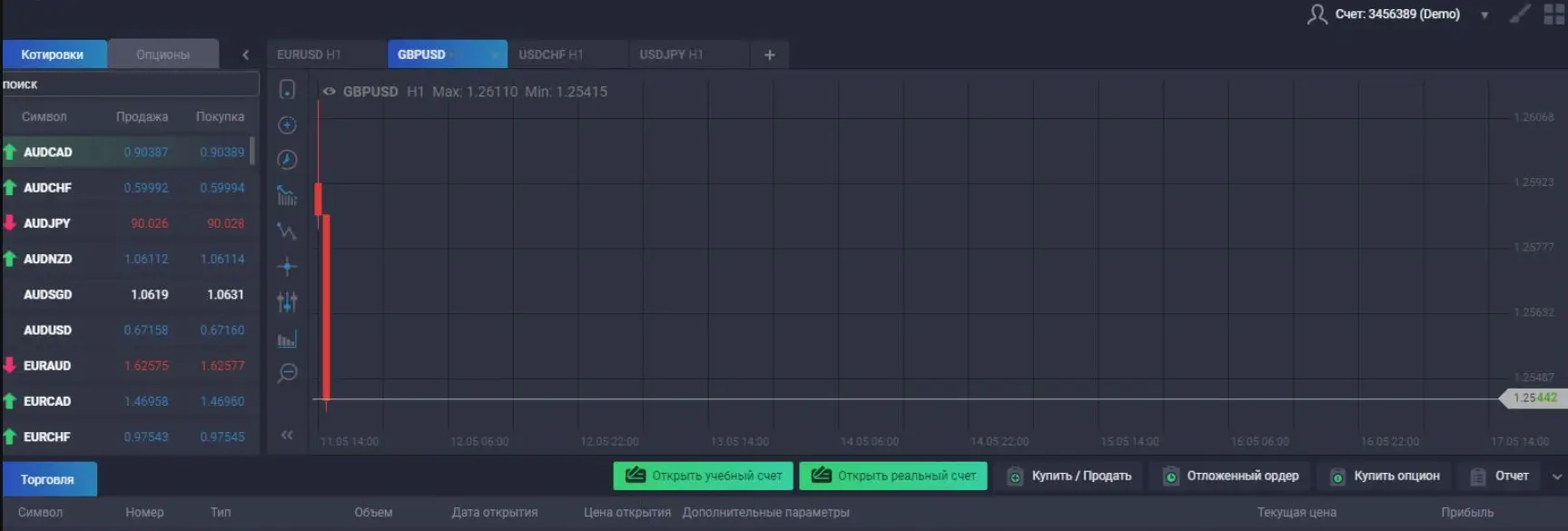Switch to the Опционы tab
1568x531 pixels.
coord(163,54)
